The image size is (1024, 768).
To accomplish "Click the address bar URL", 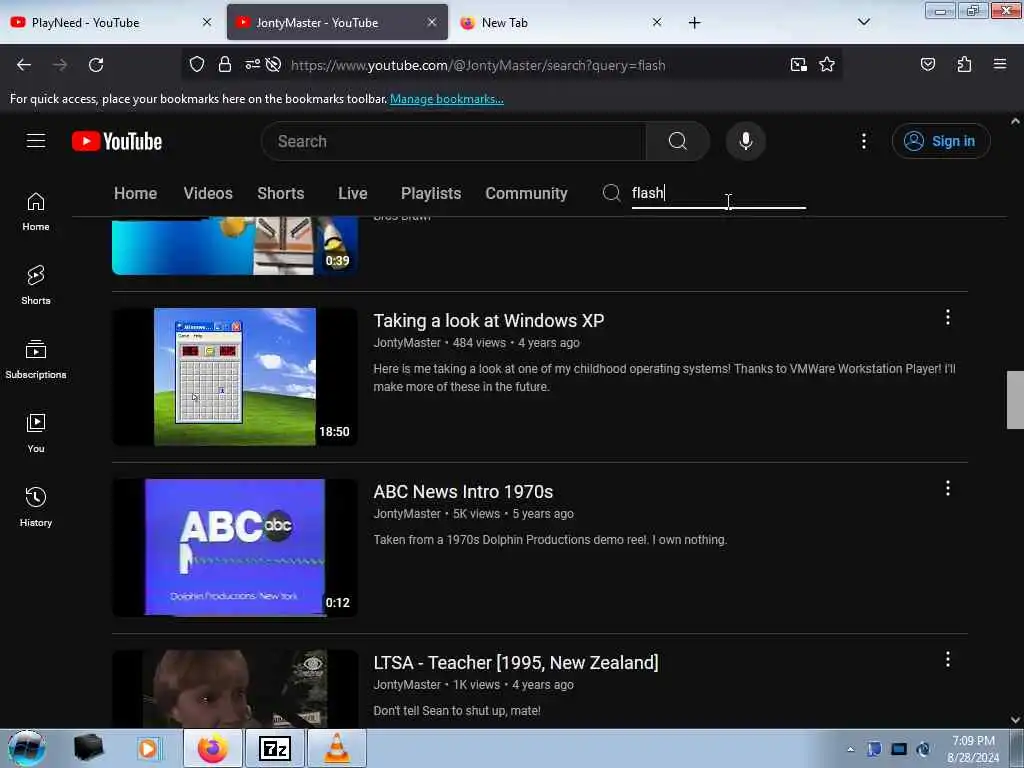I will (x=478, y=65).
